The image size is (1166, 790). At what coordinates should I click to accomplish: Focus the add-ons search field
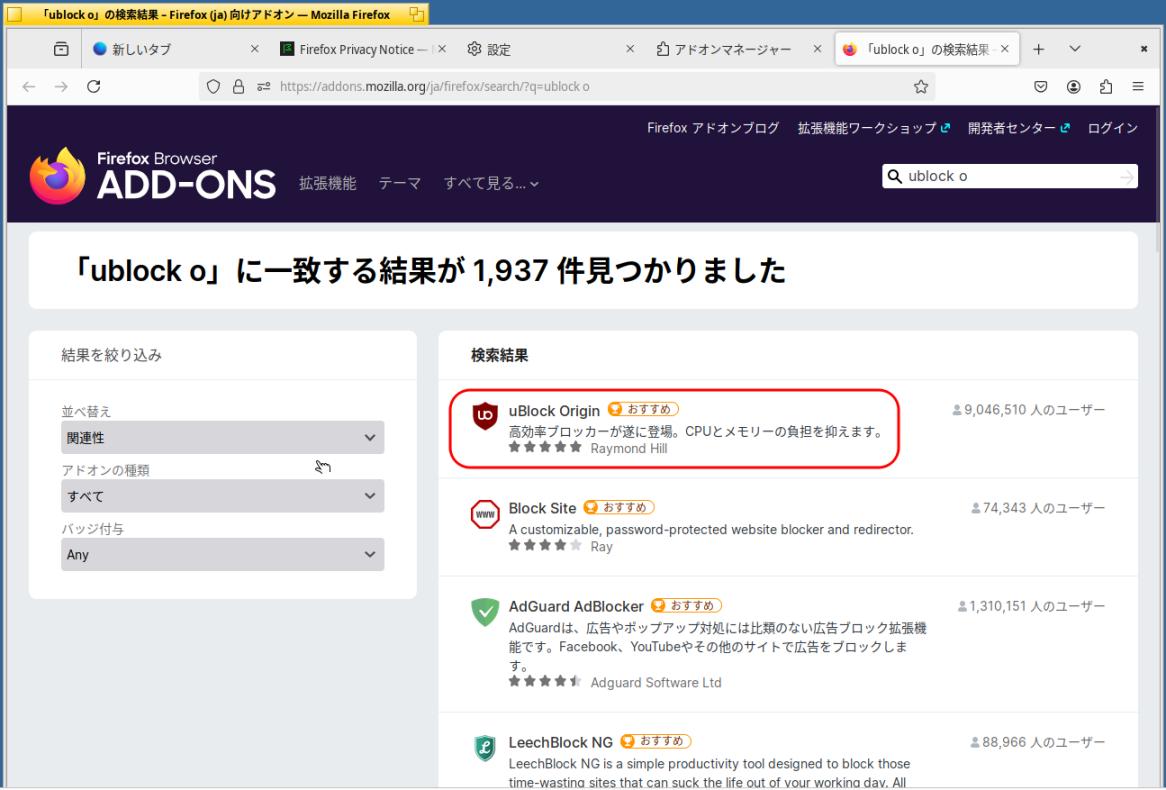coord(1010,176)
